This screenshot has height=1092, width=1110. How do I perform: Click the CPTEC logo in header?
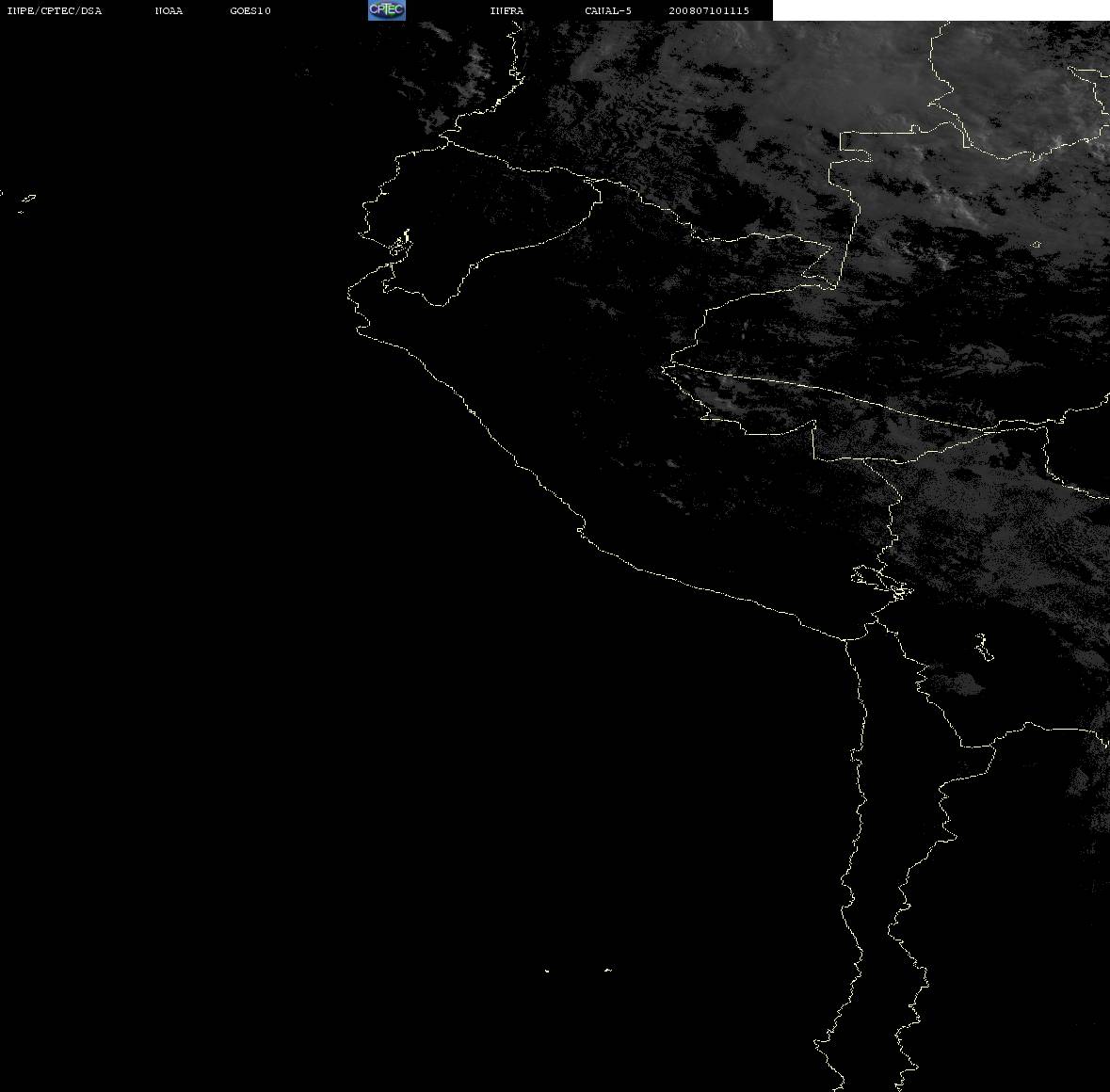point(387,10)
